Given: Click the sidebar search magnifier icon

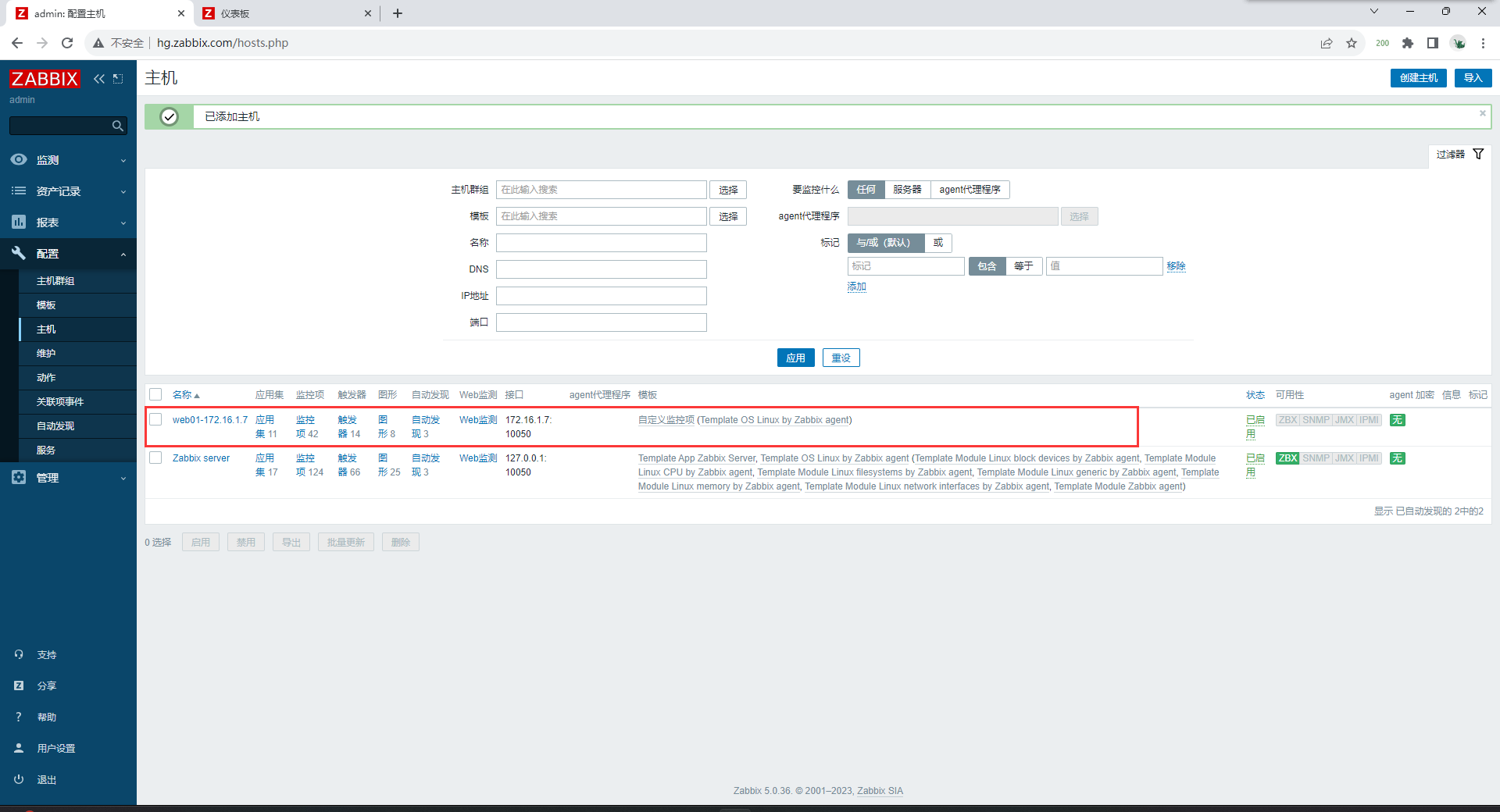Looking at the screenshot, I should 117,126.
